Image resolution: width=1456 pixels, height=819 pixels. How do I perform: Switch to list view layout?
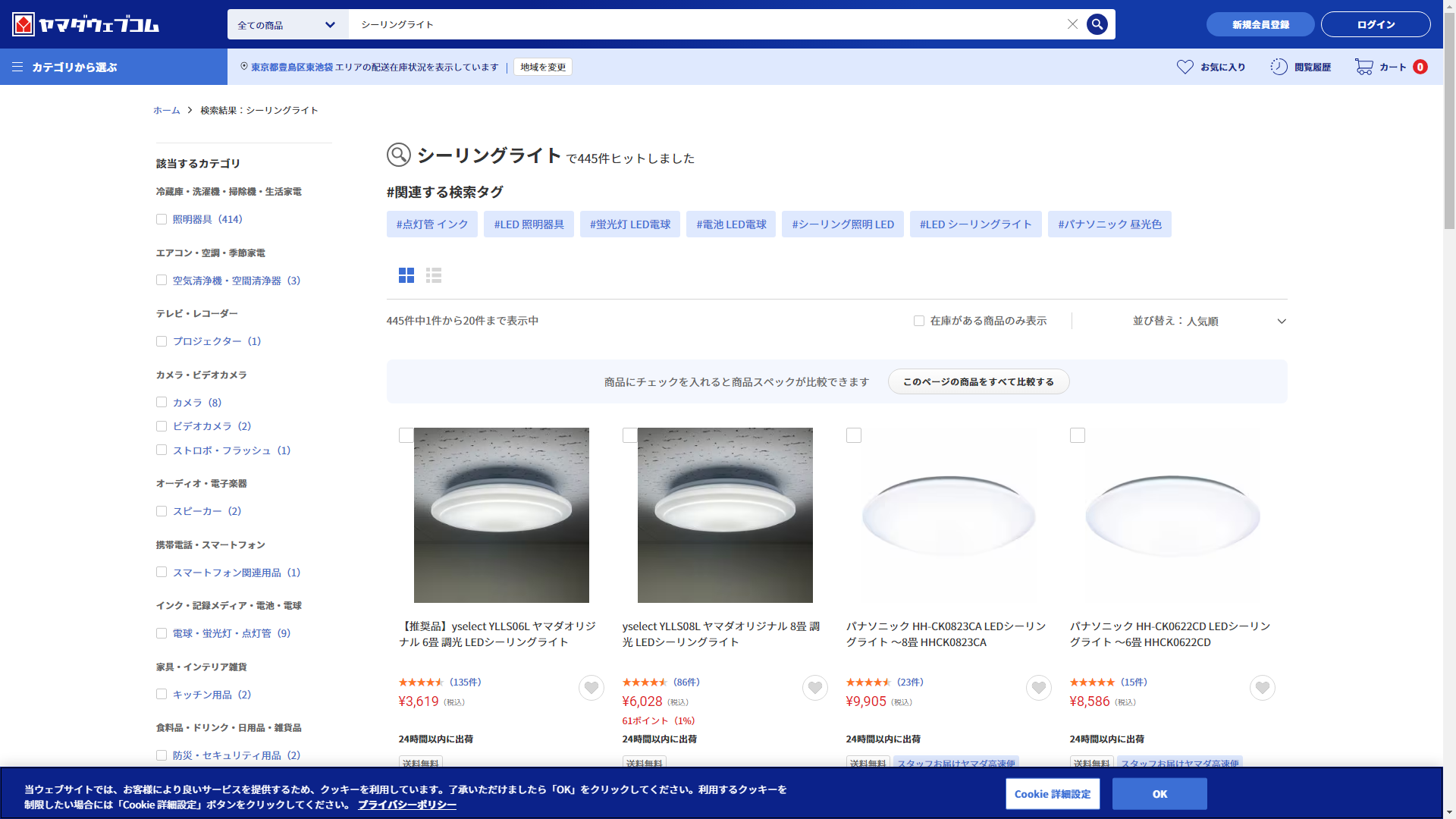point(434,275)
